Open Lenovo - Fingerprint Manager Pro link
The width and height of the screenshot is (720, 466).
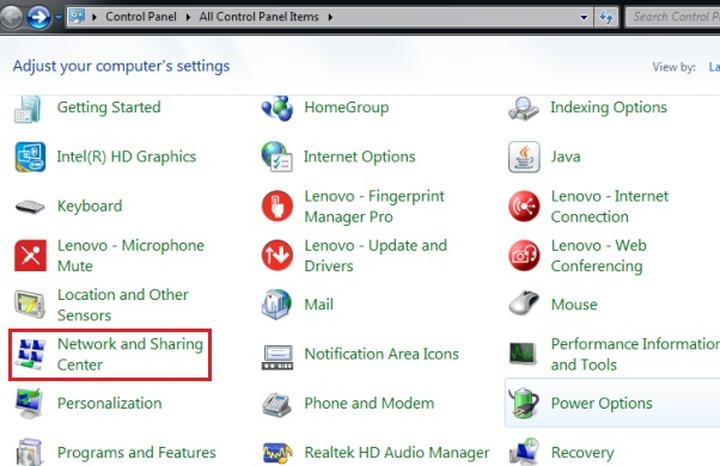(x=374, y=206)
